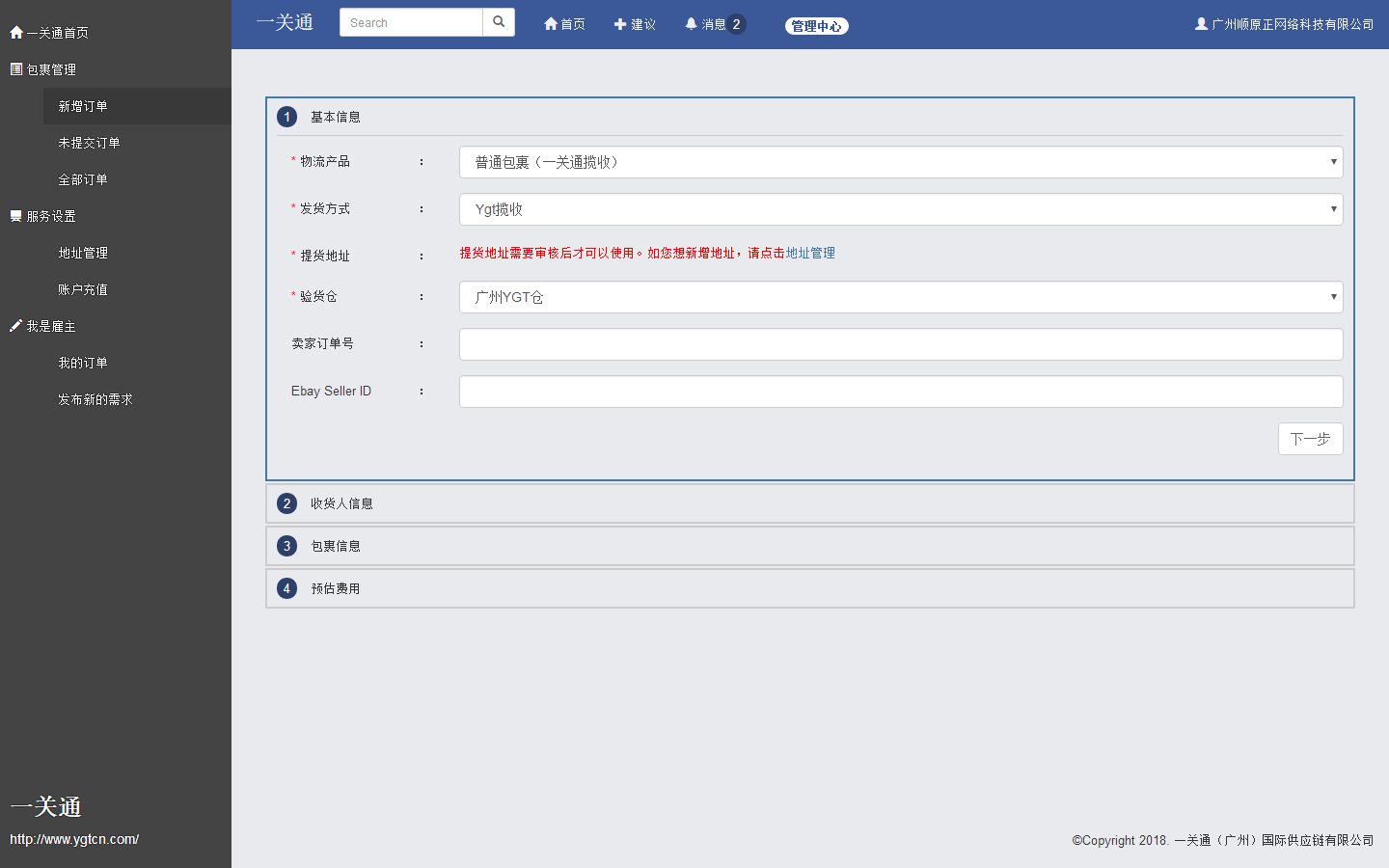
Task: Click the house icon next to 一关通首页
Action: point(16,33)
